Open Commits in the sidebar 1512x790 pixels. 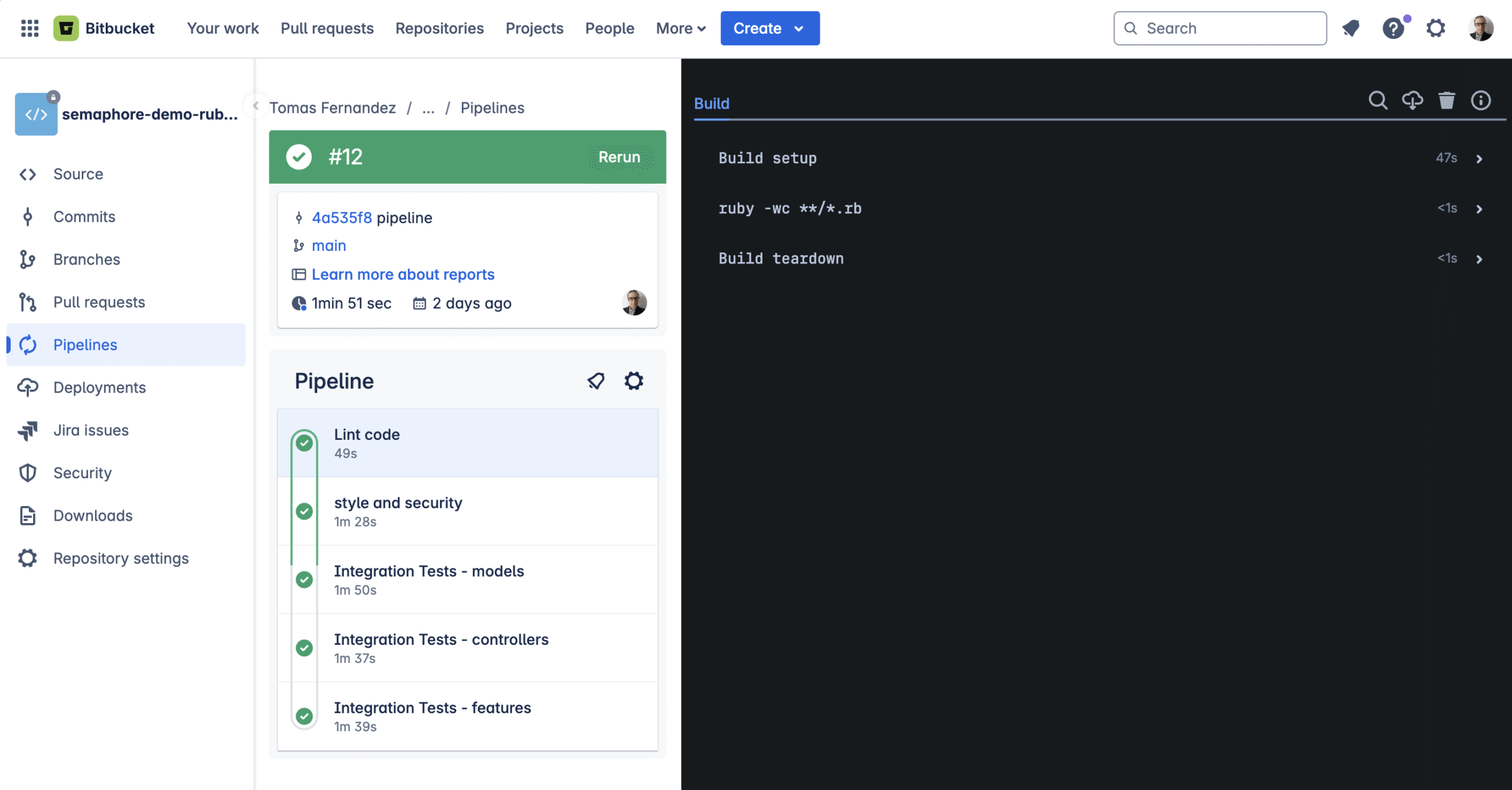click(x=126, y=217)
